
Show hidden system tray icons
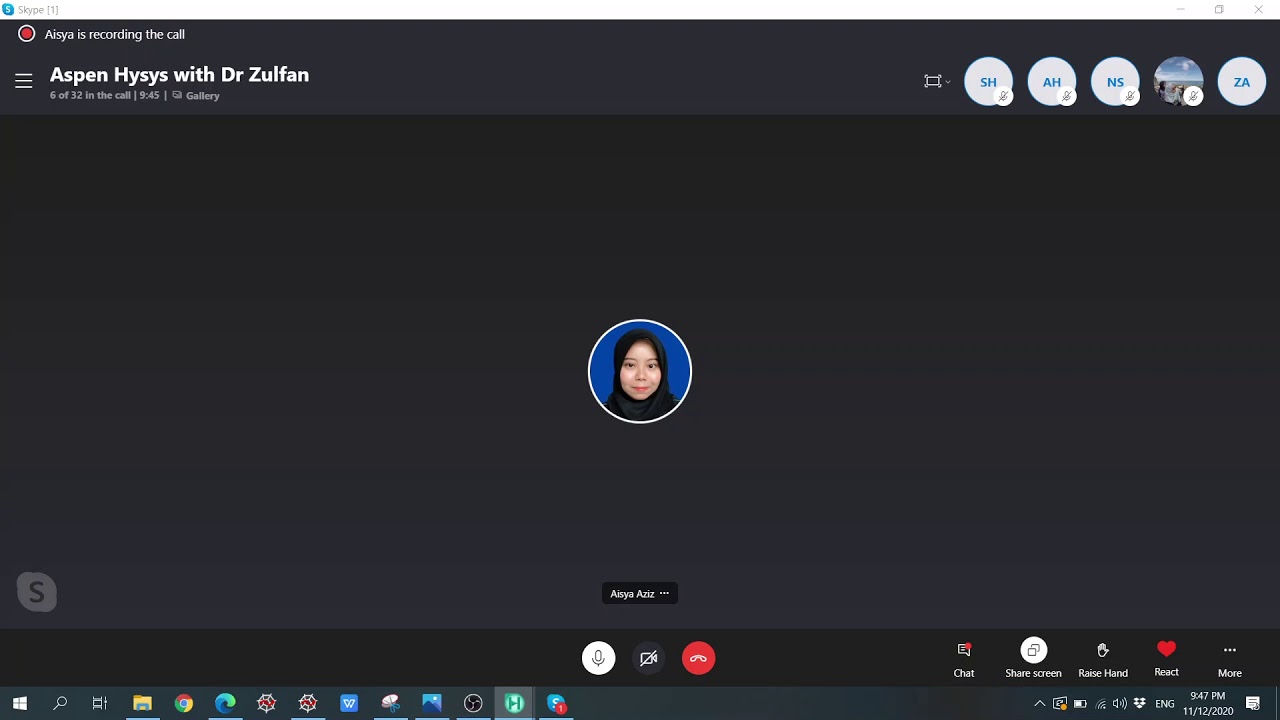[1040, 704]
